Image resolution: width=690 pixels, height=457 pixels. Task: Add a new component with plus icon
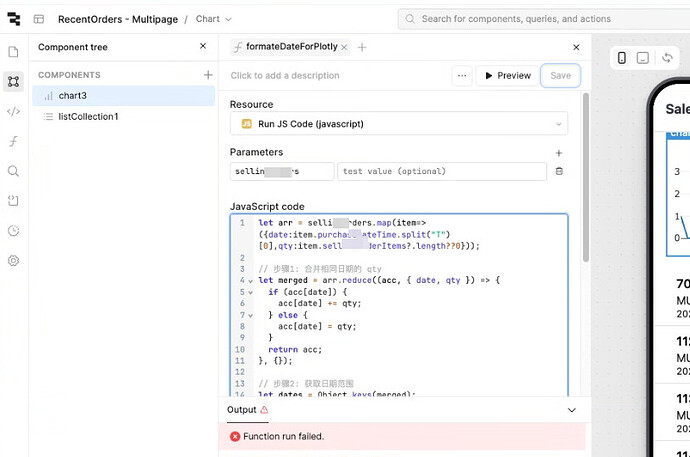point(208,75)
